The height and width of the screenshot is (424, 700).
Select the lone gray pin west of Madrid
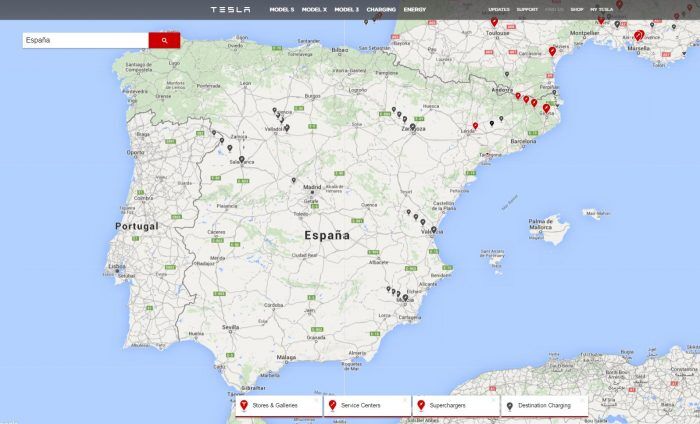293,180
